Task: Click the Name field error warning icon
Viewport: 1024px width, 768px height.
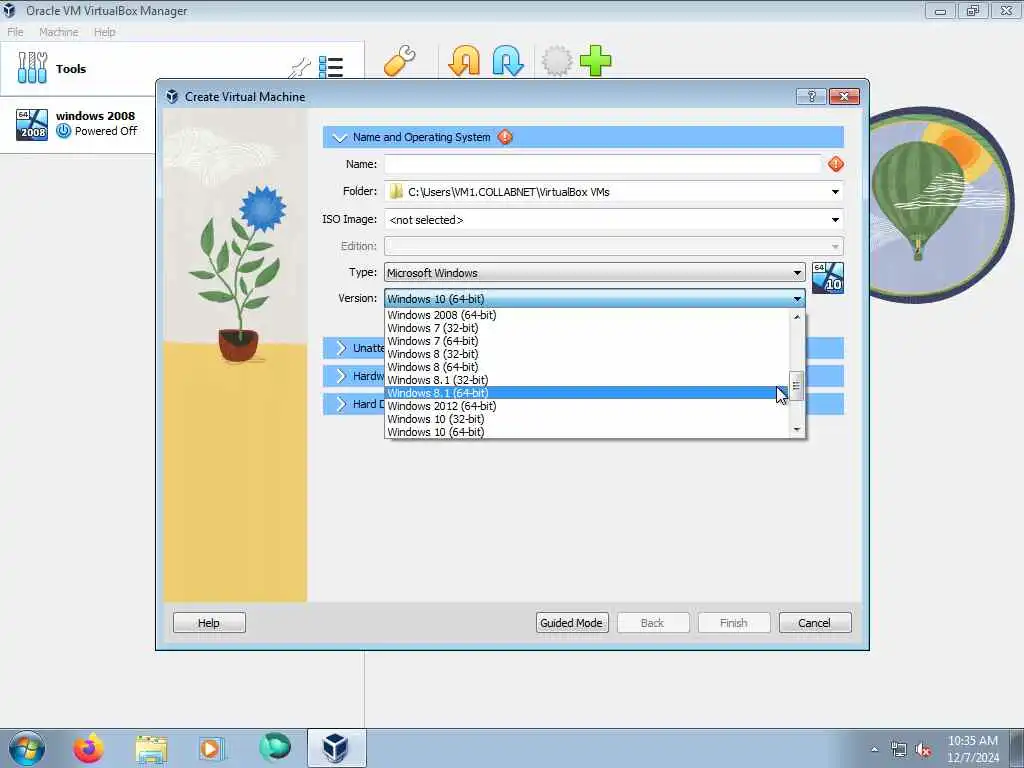Action: tap(835, 164)
